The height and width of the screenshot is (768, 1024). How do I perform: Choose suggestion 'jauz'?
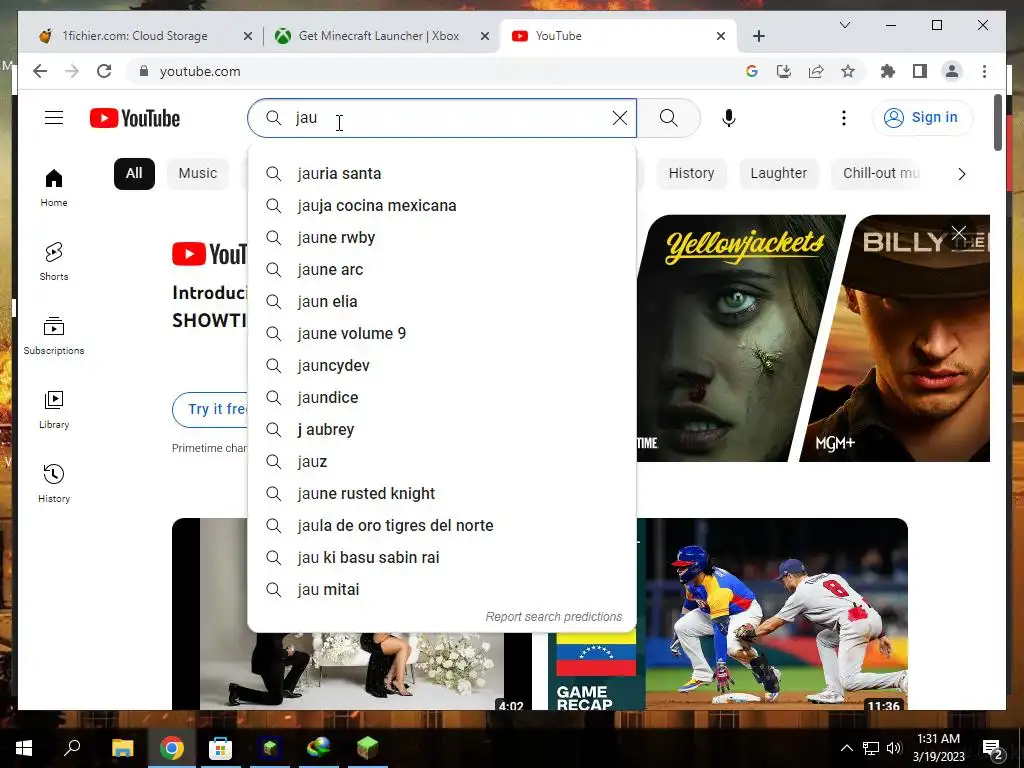(441, 462)
